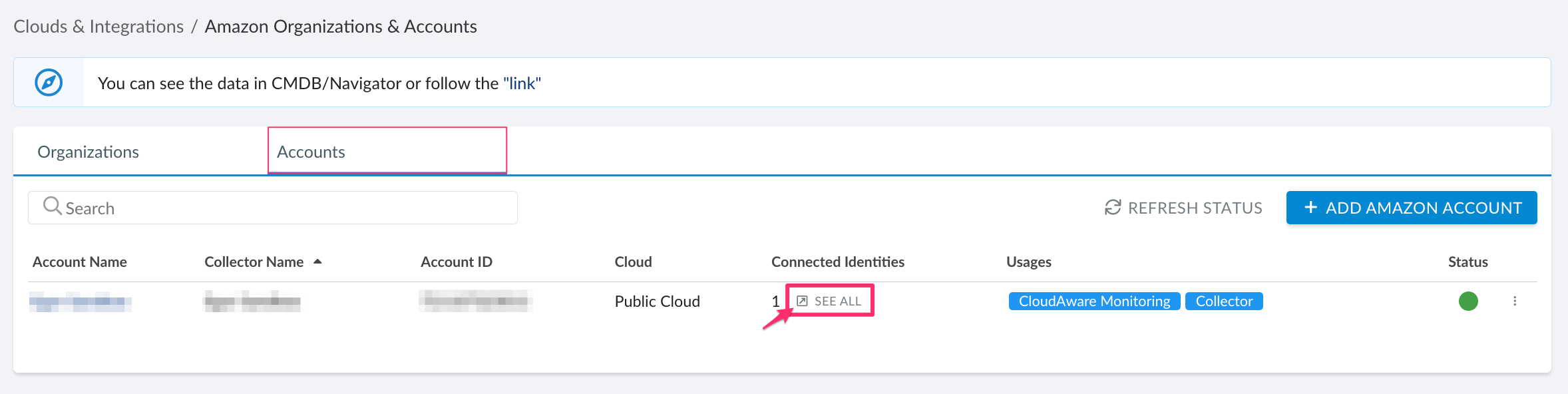Open the blurred account name in the row
1568x394 pixels.
point(80,302)
